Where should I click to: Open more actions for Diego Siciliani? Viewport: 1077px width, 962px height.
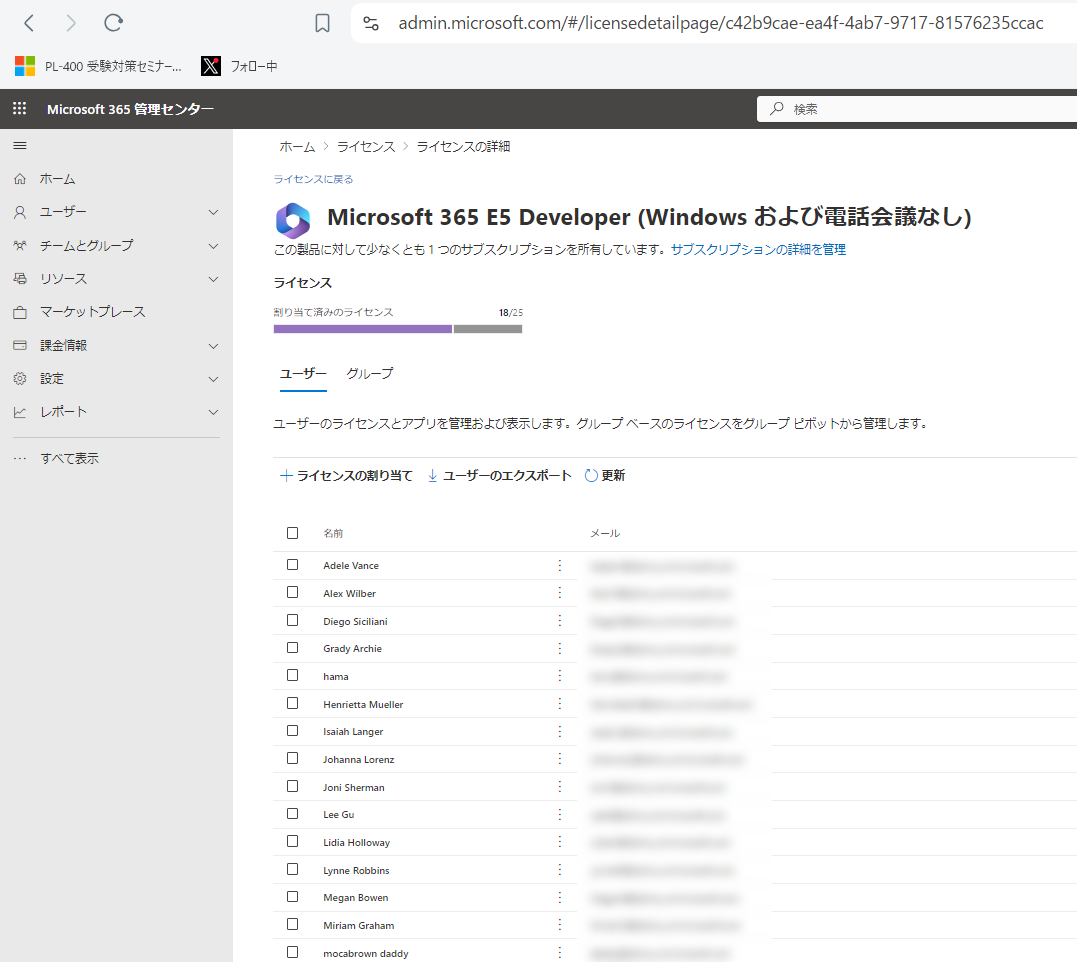click(560, 621)
